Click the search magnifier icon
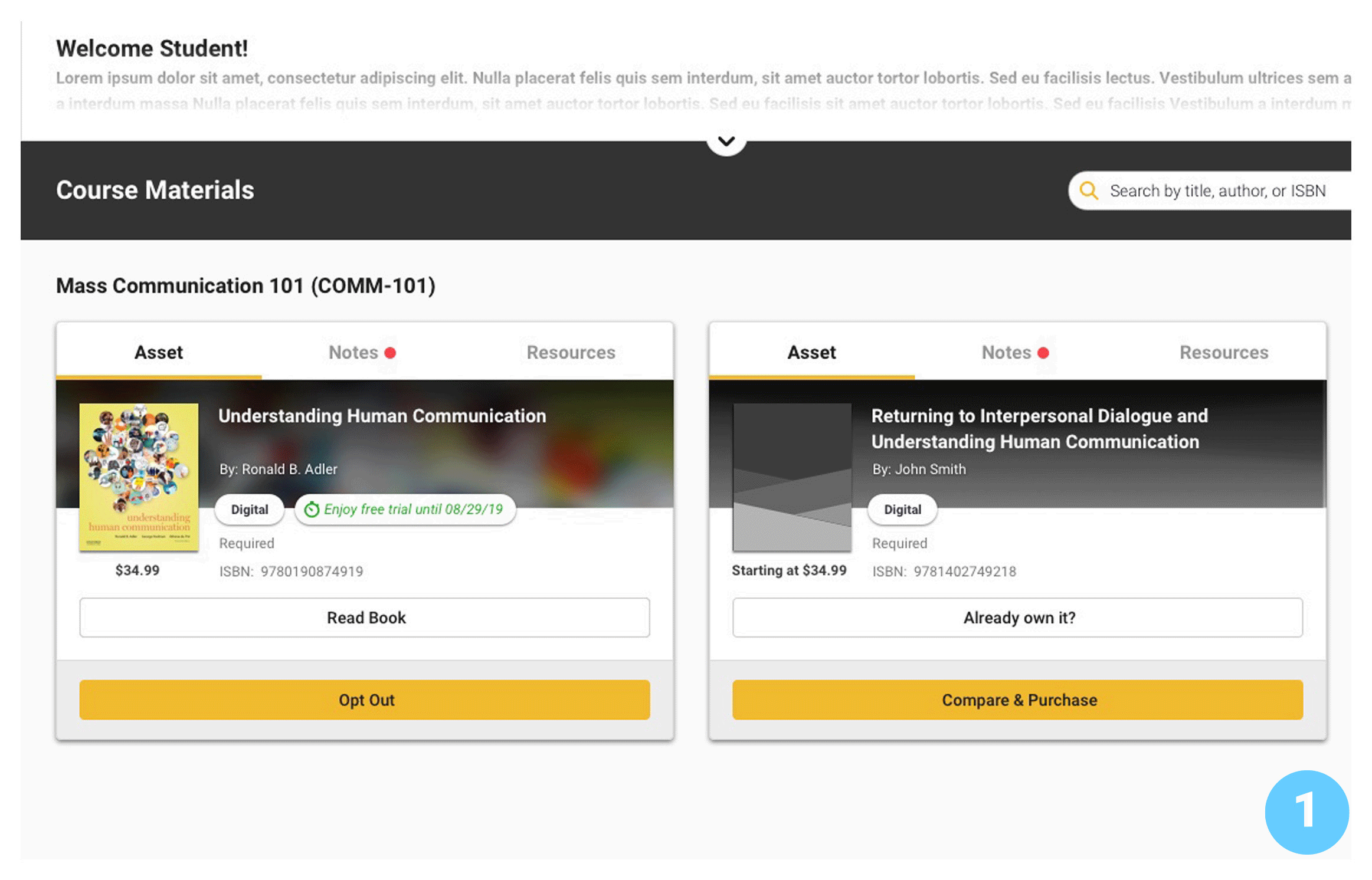The width and height of the screenshot is (1372, 880). click(x=1088, y=191)
